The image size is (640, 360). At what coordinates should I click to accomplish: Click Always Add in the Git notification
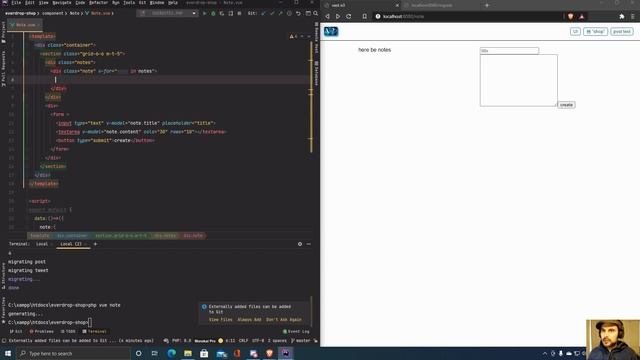pyautogui.click(x=249, y=320)
